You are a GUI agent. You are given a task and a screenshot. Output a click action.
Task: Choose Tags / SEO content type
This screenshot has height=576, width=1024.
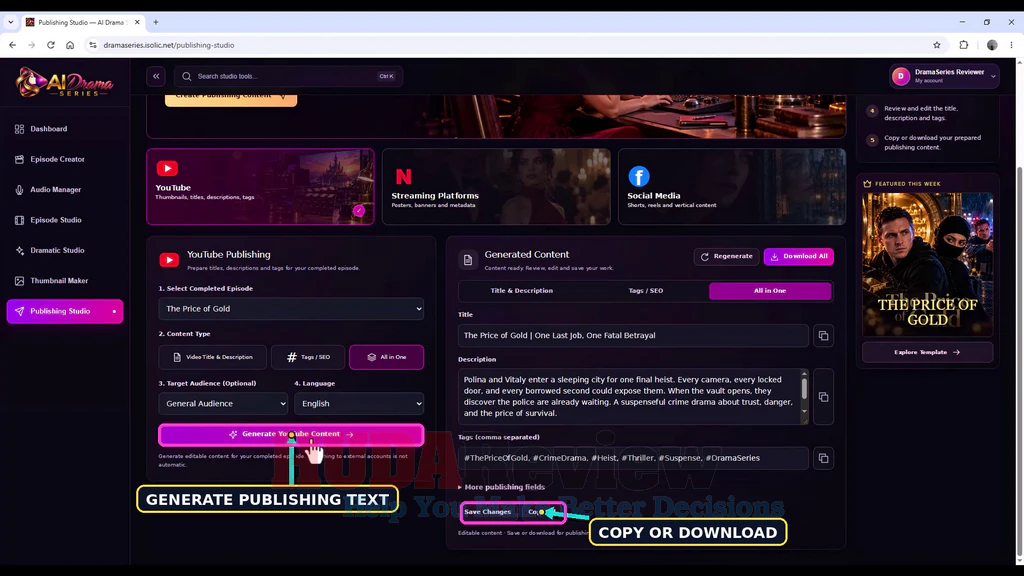click(308, 357)
